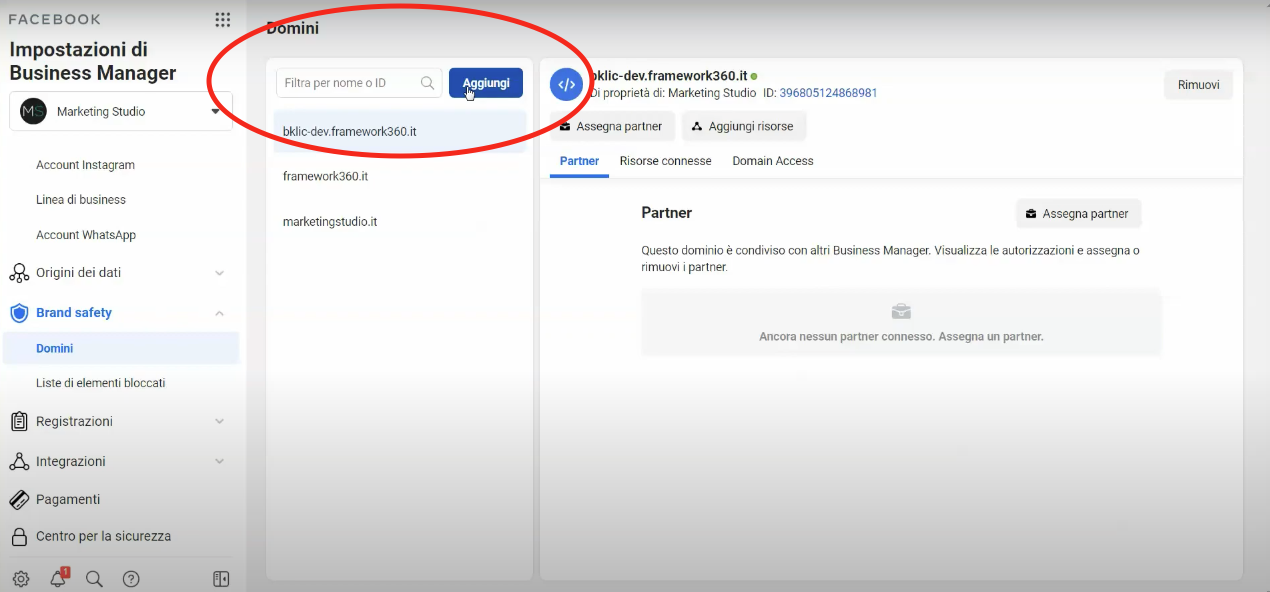Open Liste di elementi bloccati
Viewport: 1270px width, 592px height.
tap(101, 383)
